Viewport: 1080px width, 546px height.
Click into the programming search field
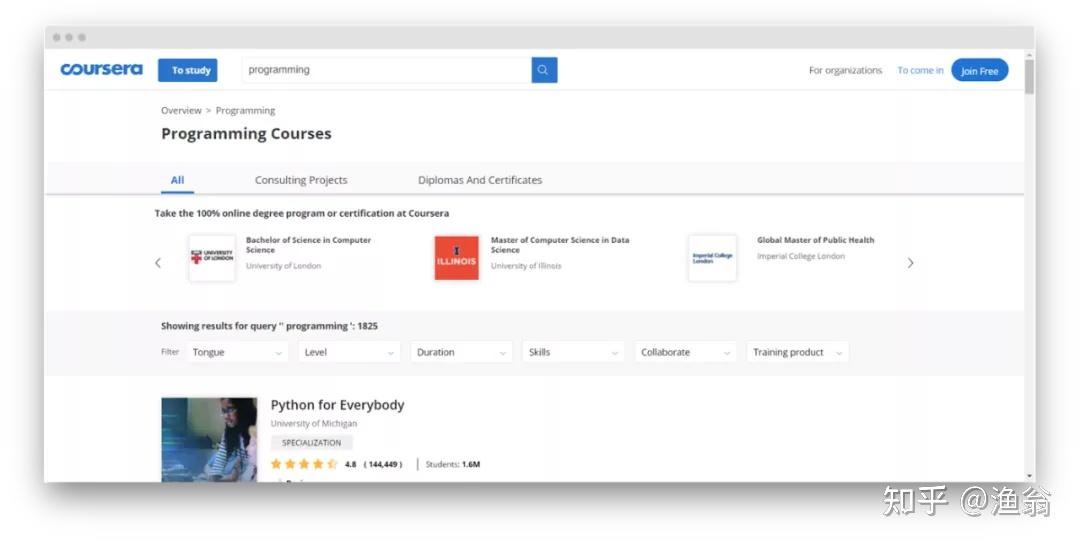pos(386,70)
